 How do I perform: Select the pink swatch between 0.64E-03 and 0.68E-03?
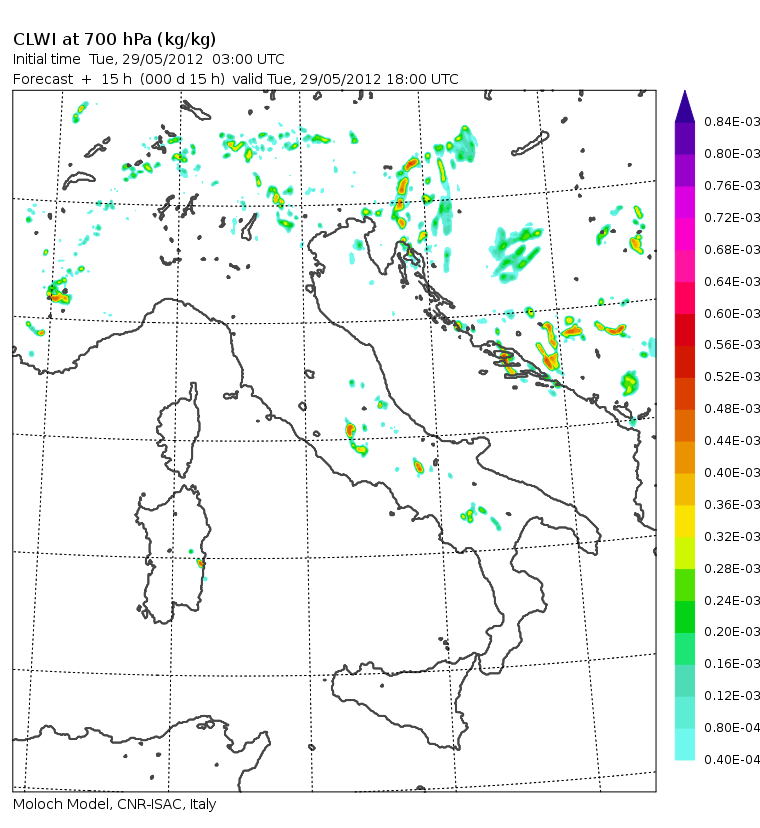685,266
